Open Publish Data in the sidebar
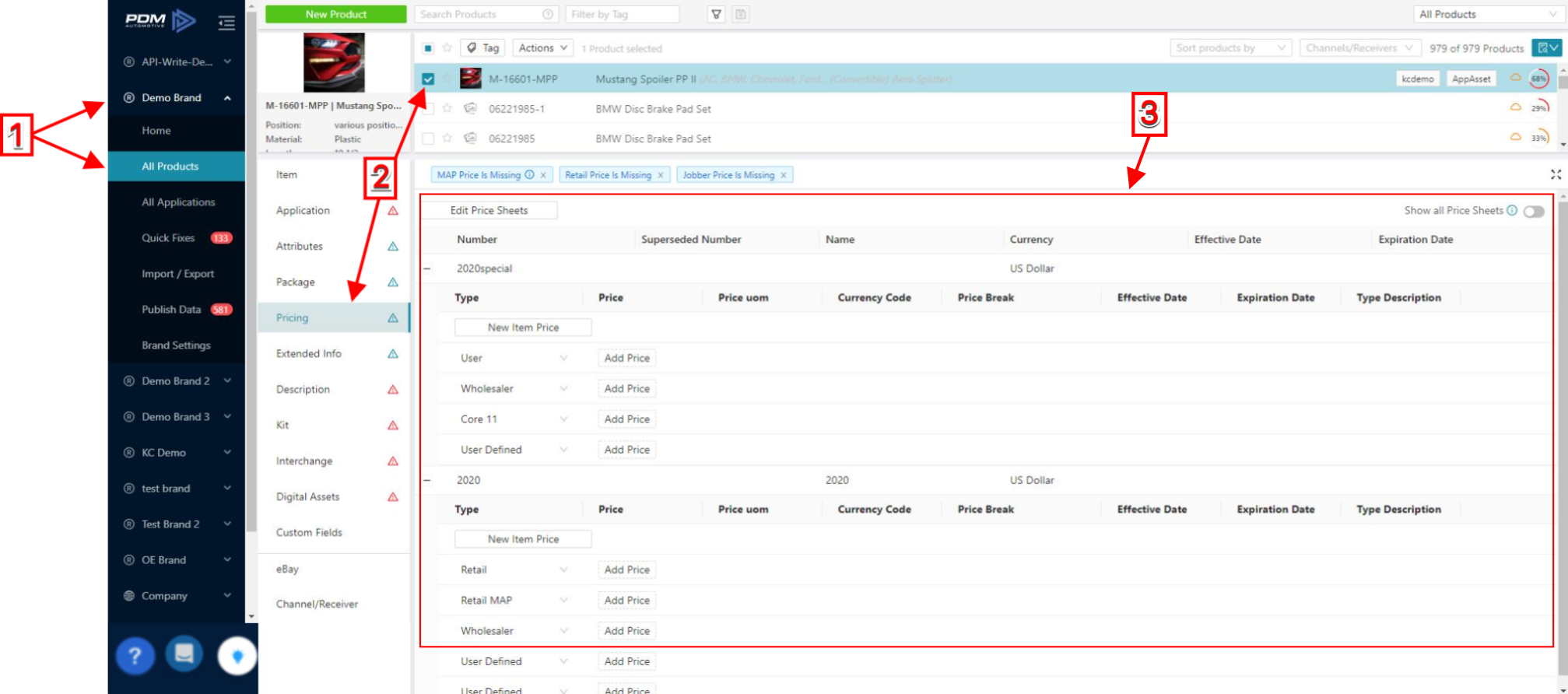The width and height of the screenshot is (1568, 694). pyautogui.click(x=171, y=309)
